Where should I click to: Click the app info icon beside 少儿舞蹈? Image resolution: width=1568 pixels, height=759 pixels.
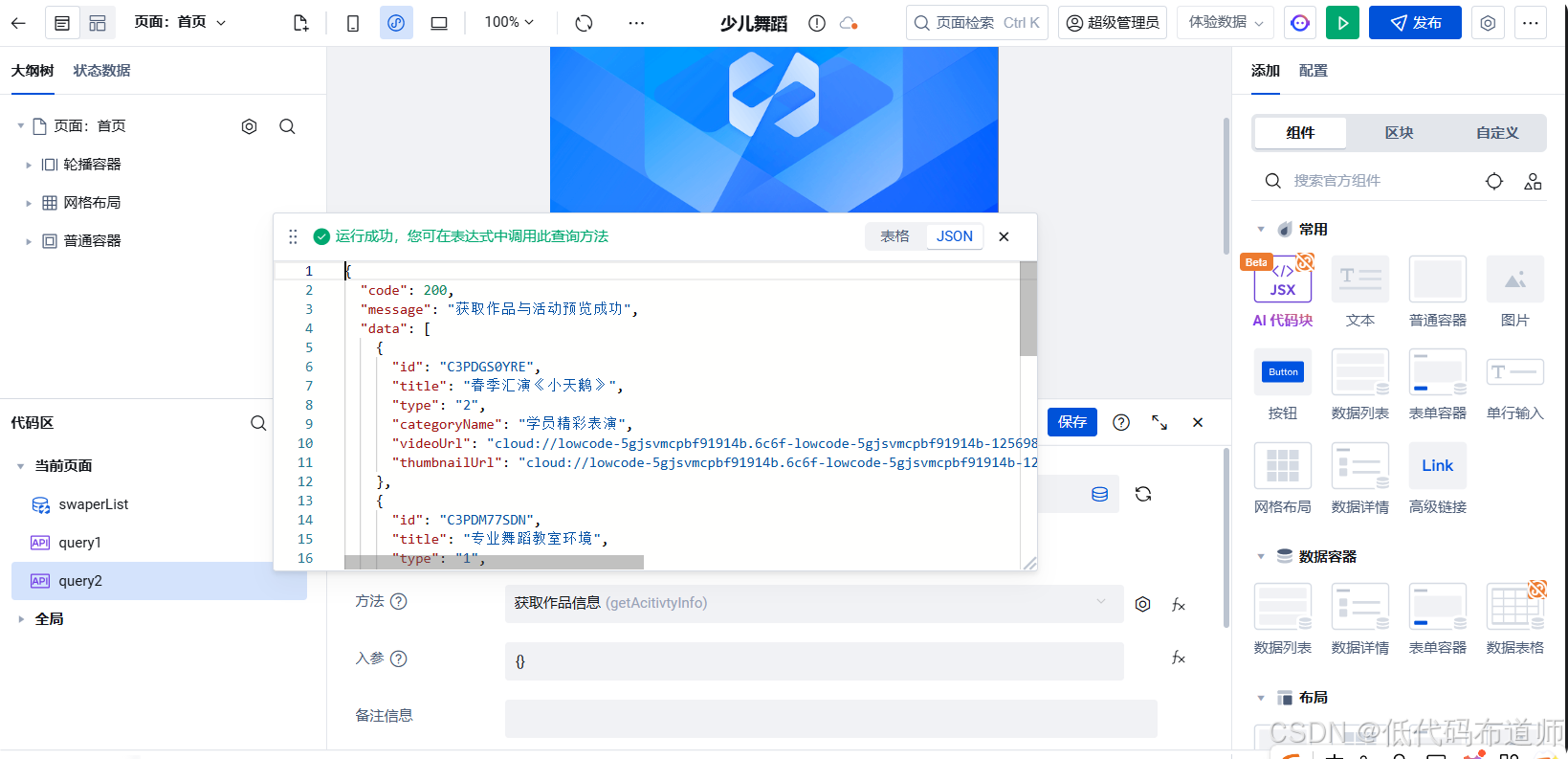point(817,23)
